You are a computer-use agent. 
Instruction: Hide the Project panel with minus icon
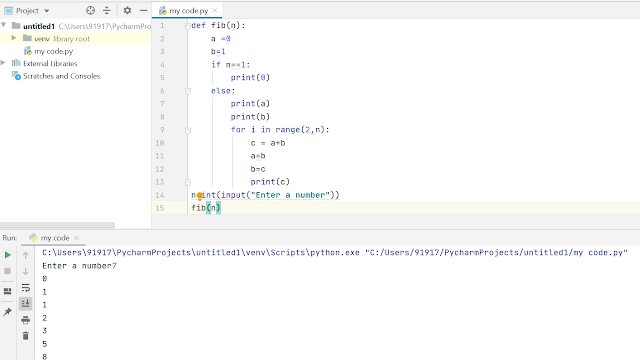[x=143, y=10]
